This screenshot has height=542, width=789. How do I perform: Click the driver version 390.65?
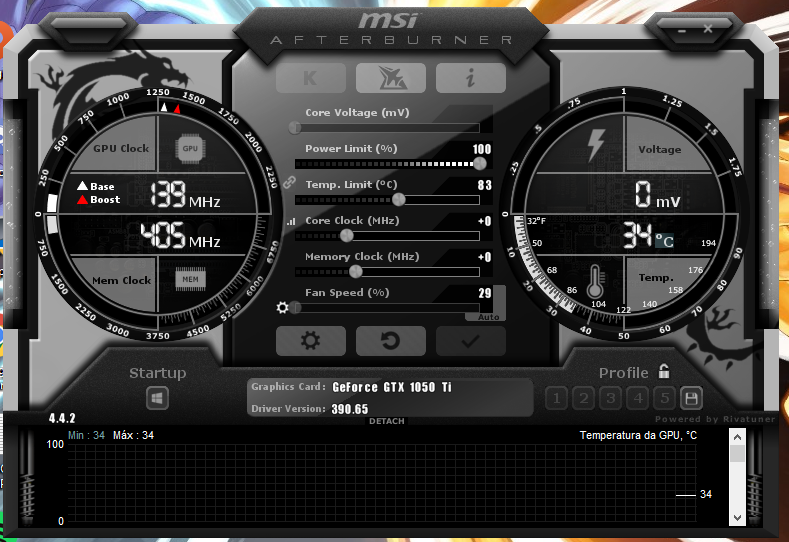point(350,409)
